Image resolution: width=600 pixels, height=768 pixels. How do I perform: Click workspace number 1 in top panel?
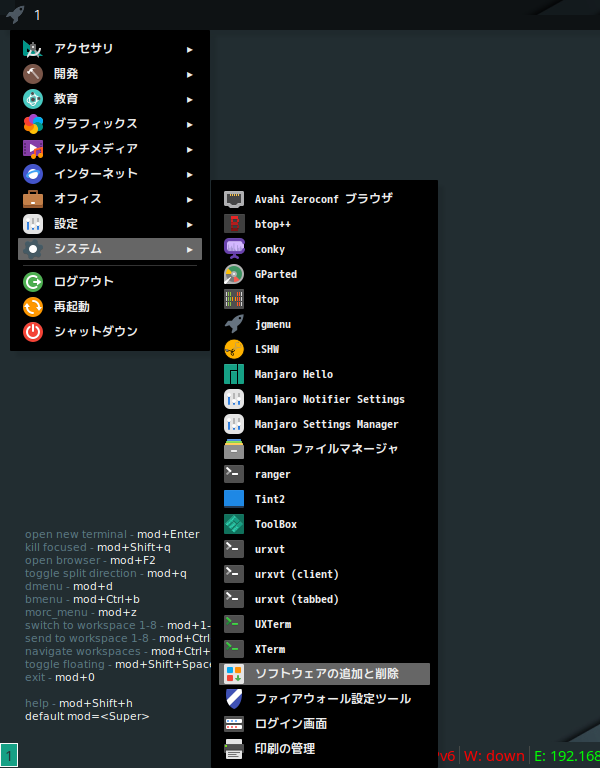(x=37, y=15)
